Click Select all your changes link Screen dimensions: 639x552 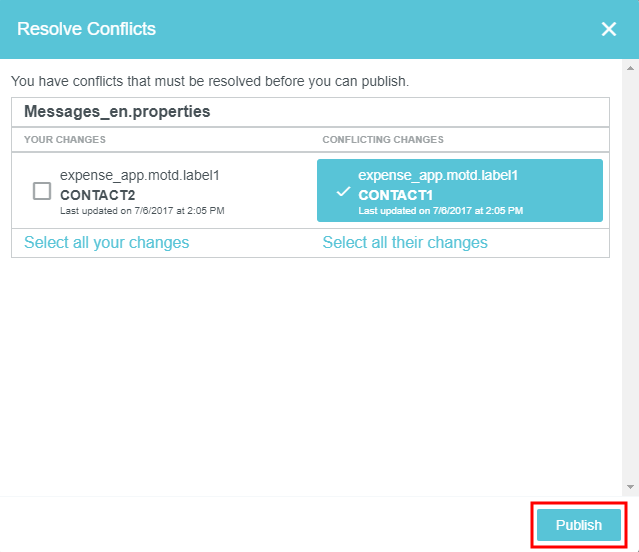point(106,242)
